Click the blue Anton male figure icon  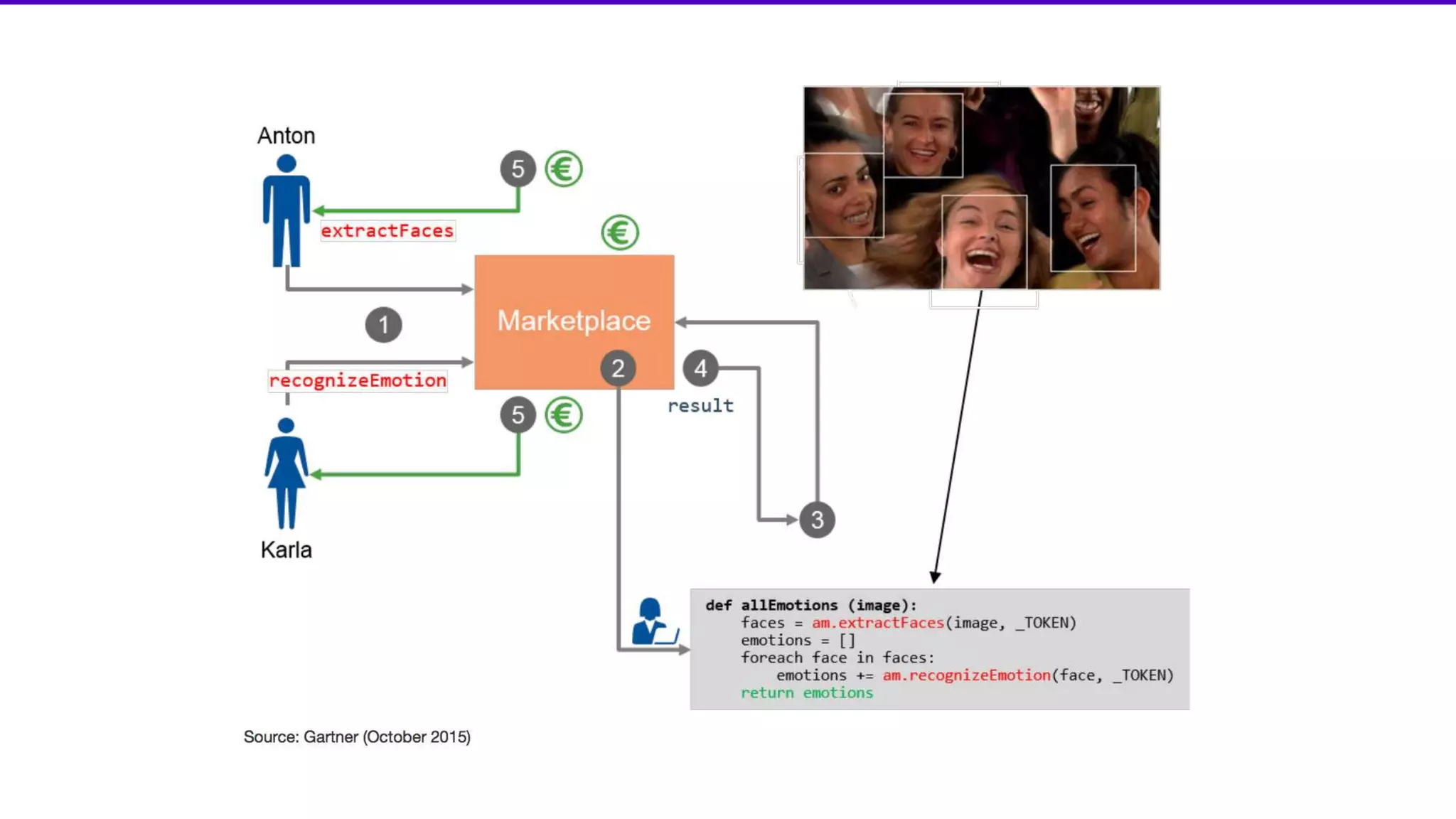pyautogui.click(x=286, y=210)
